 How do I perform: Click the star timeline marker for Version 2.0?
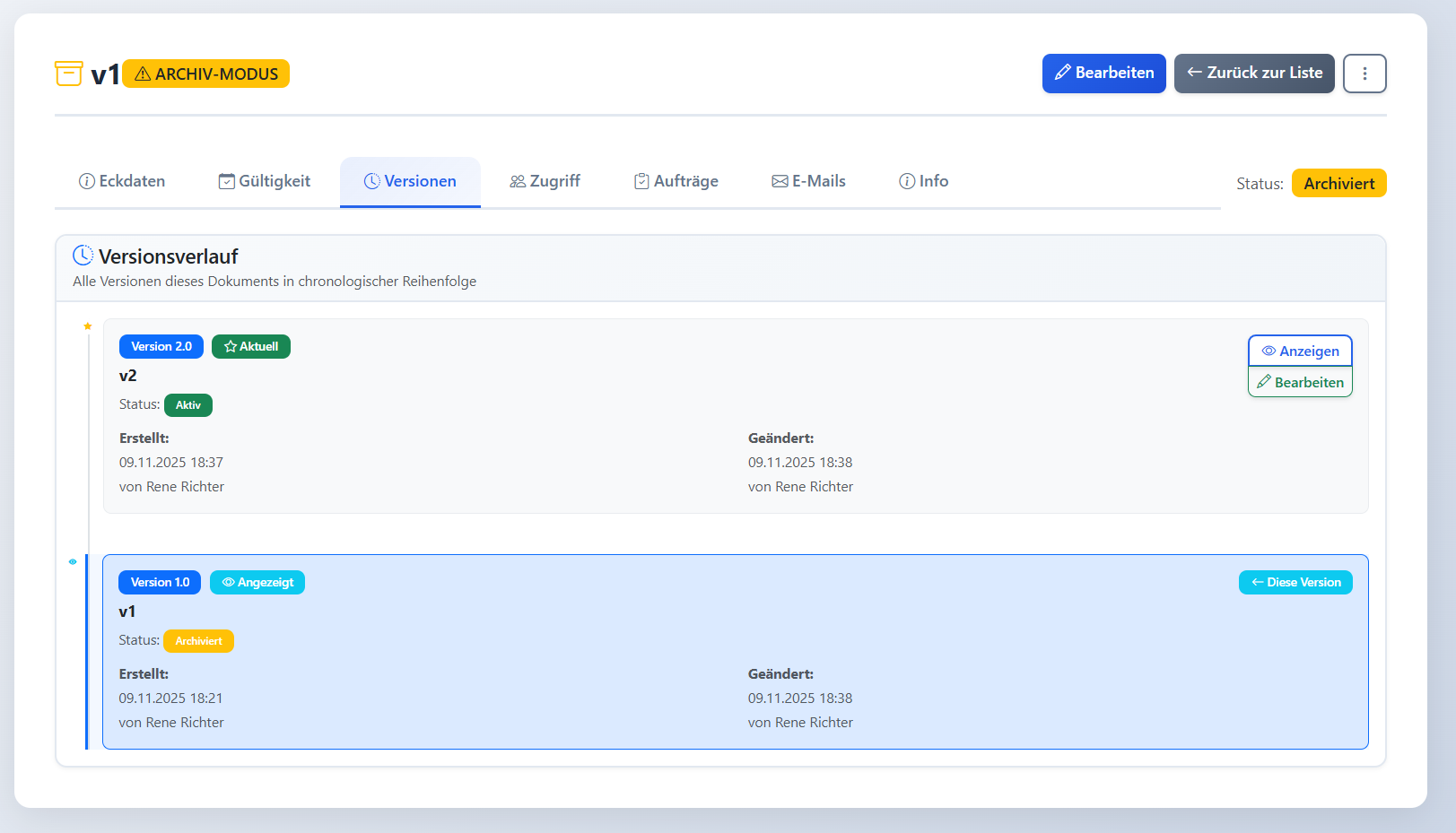point(88,326)
